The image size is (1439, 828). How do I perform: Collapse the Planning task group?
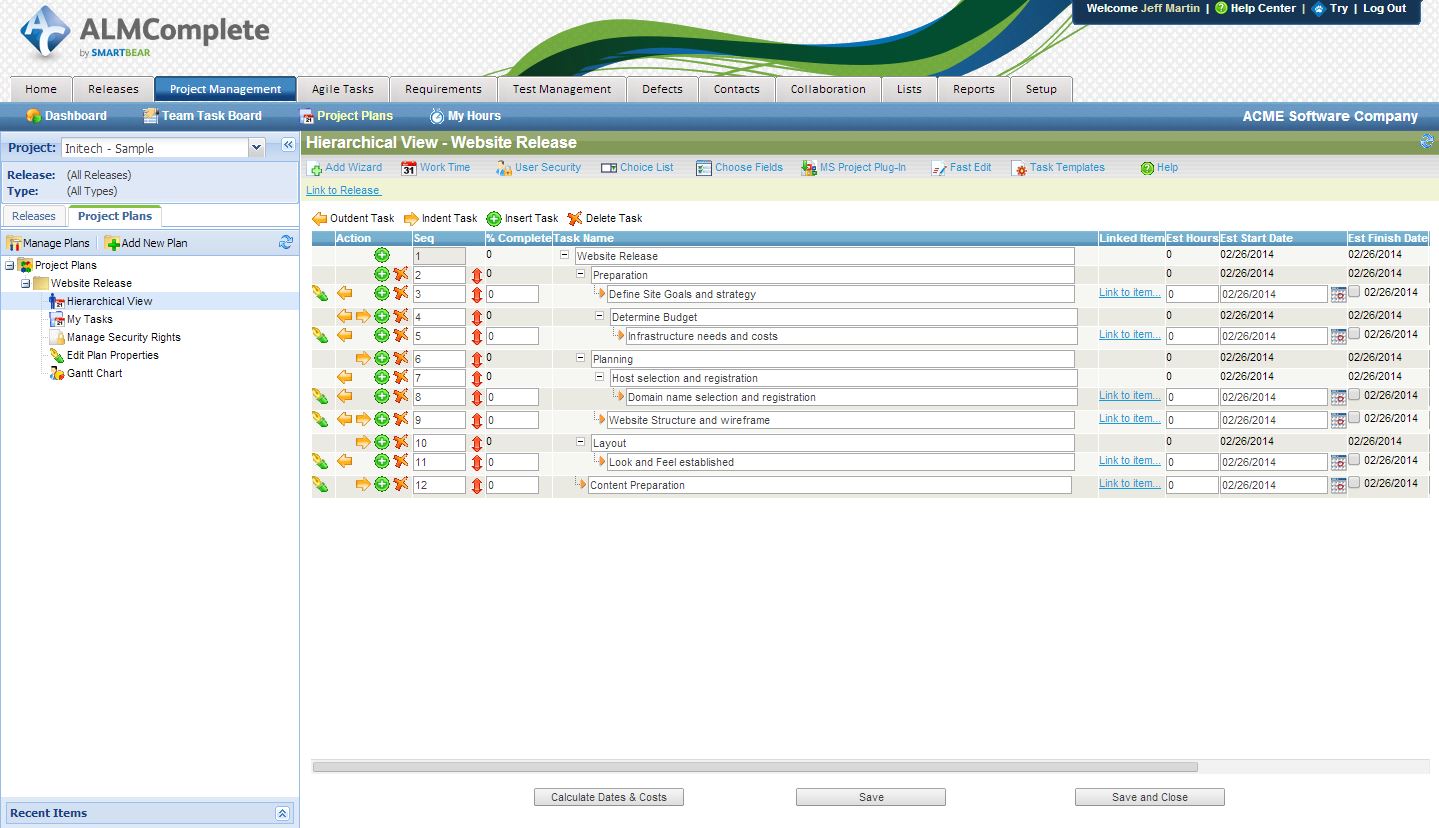point(581,358)
